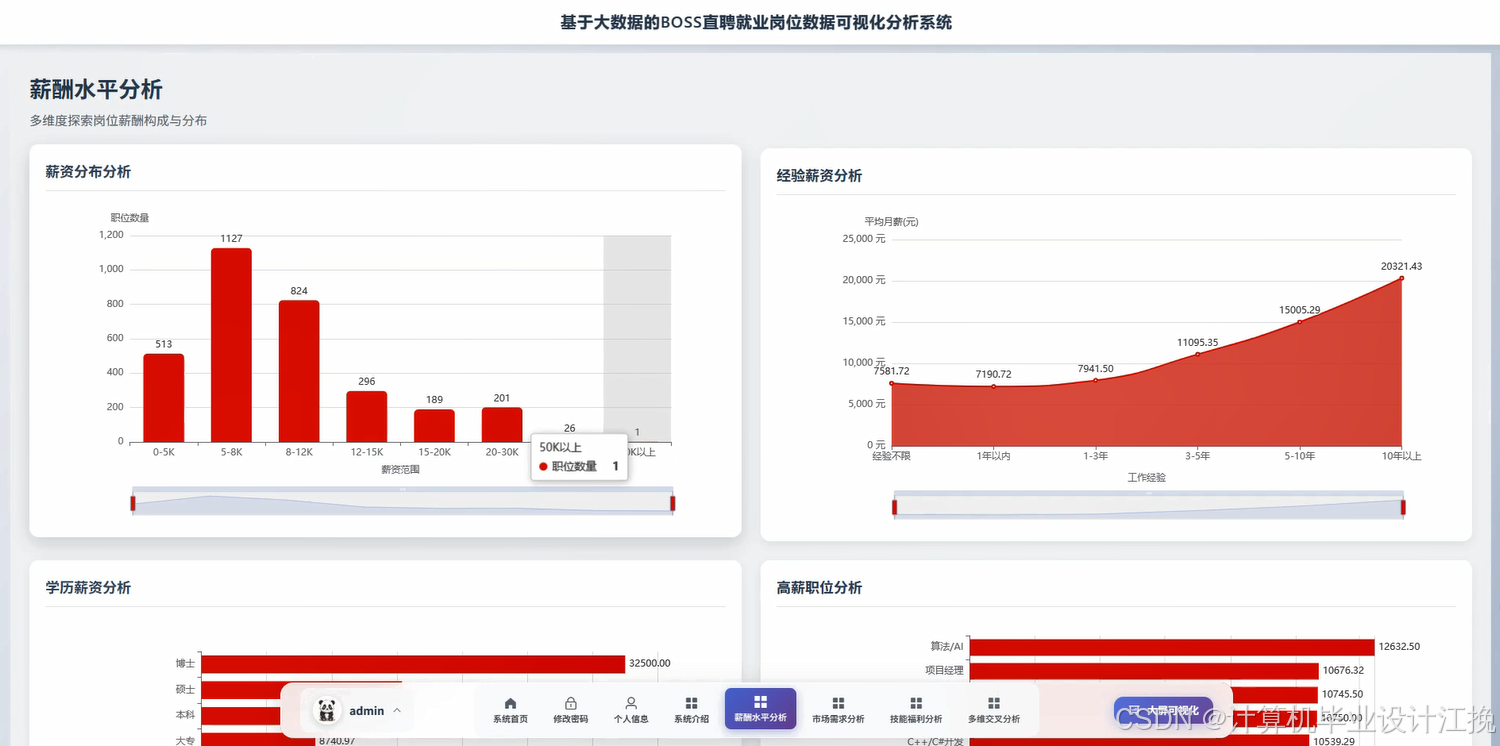Click the 硕士 label in 学历薪资分析
1500x746 pixels.
click(x=185, y=690)
